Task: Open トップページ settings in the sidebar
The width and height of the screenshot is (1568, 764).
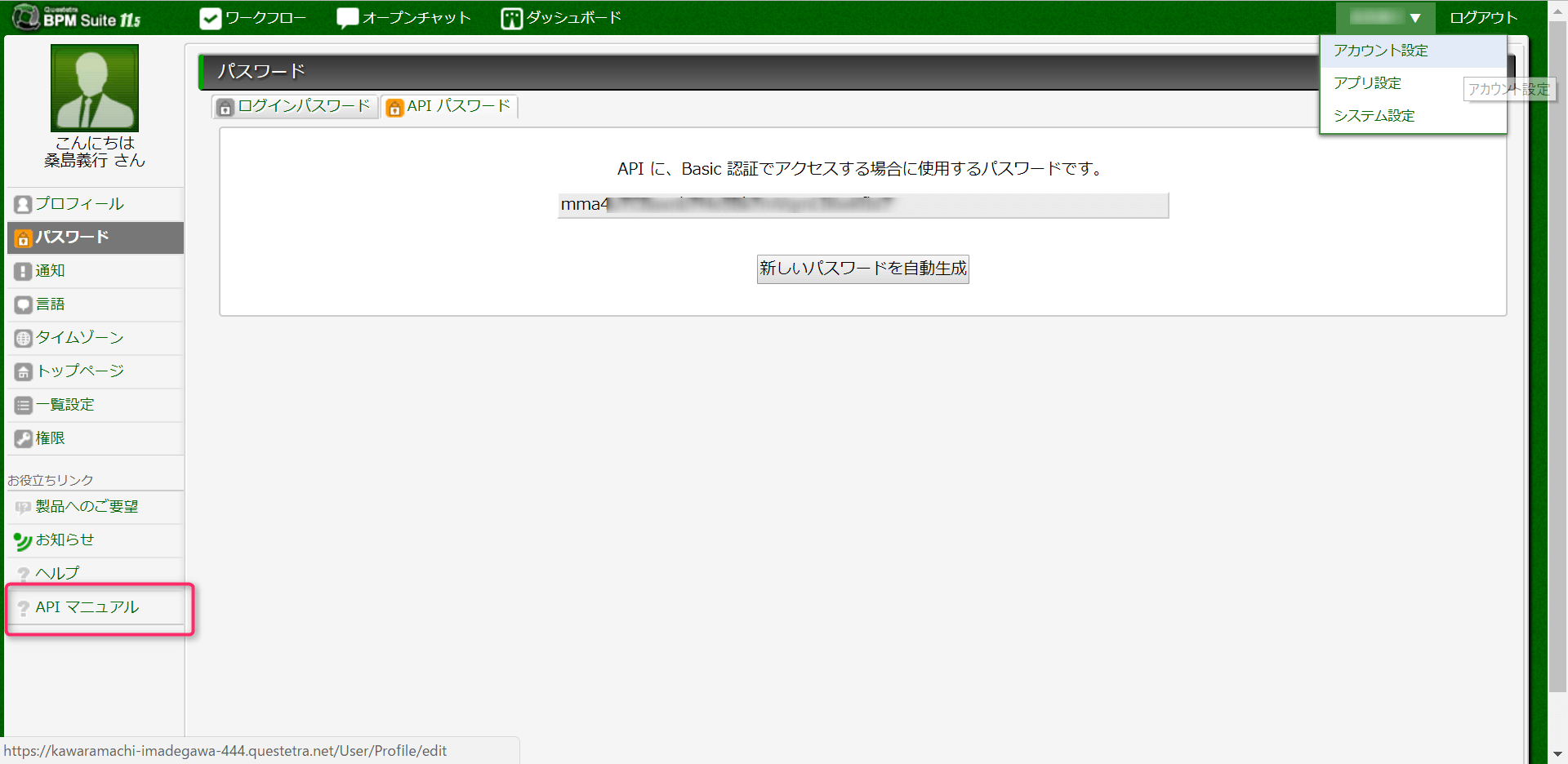Action: (95, 371)
